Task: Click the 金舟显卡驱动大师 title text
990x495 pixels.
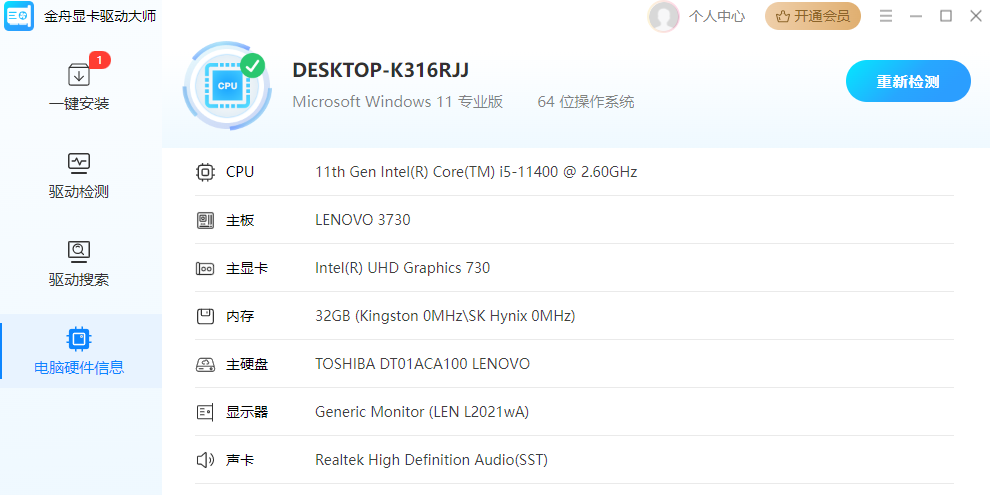Action: (x=100, y=16)
